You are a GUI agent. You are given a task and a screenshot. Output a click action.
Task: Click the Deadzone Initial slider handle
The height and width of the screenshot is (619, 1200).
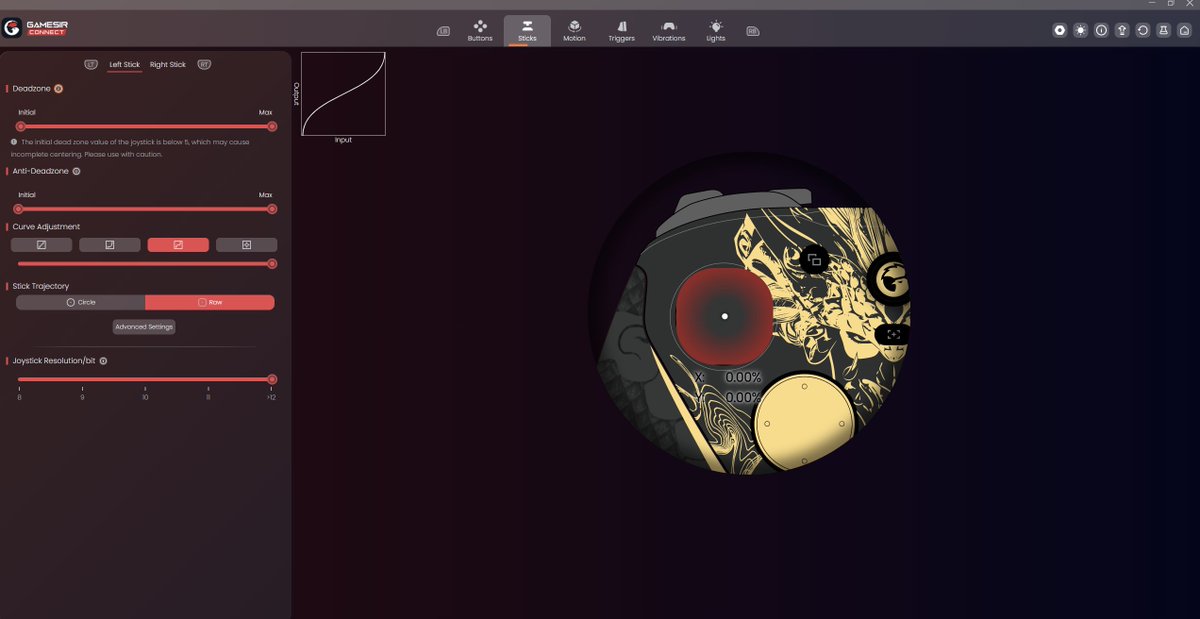point(20,127)
